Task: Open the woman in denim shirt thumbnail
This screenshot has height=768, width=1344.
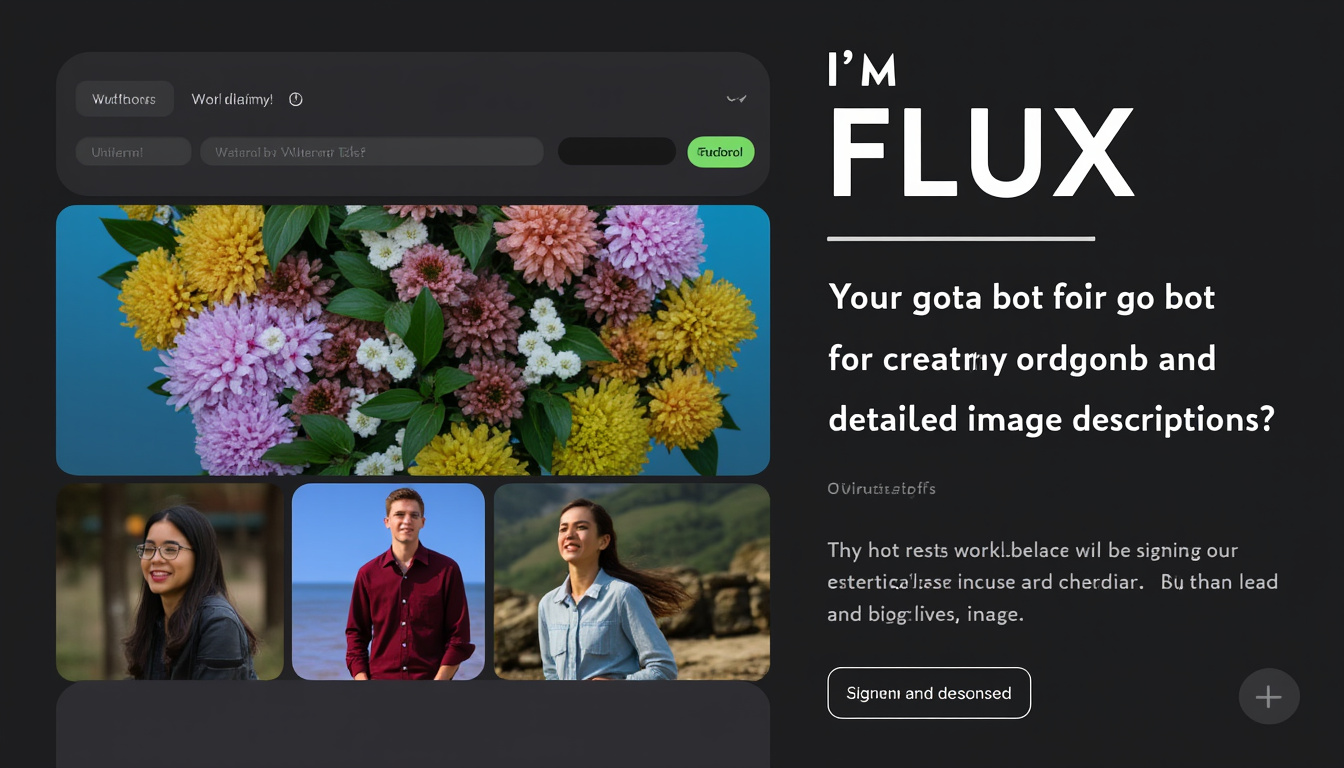Action: point(632,582)
